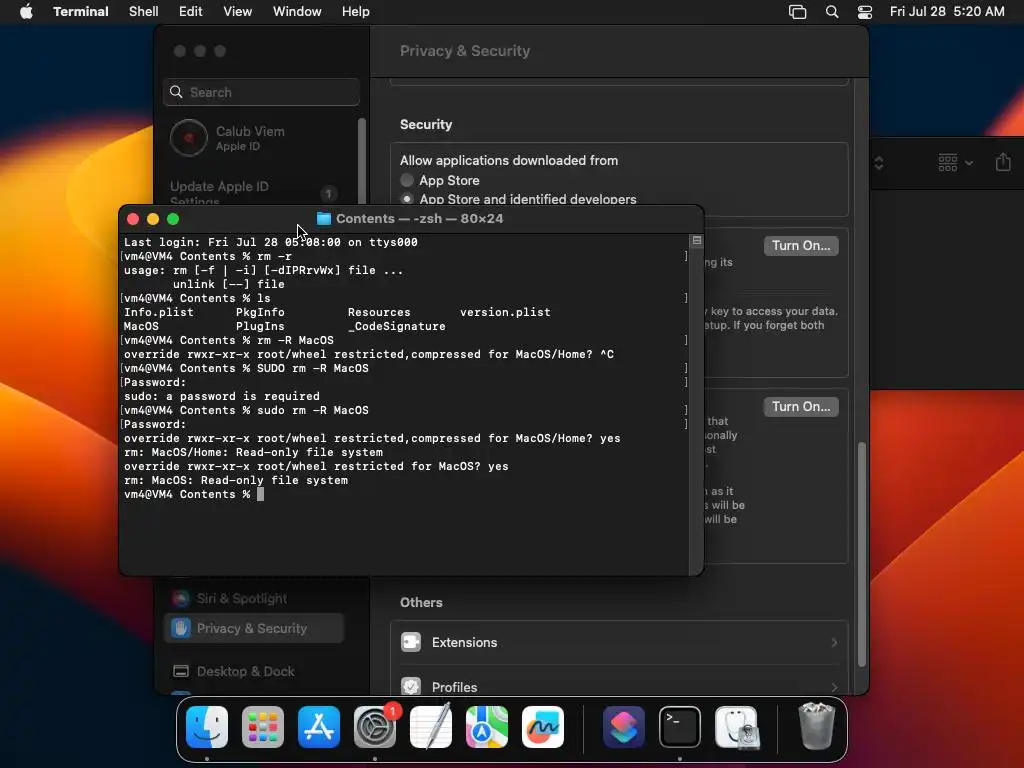The image size is (1024, 768).
Task: Open the Apple menu
Action: [26, 12]
